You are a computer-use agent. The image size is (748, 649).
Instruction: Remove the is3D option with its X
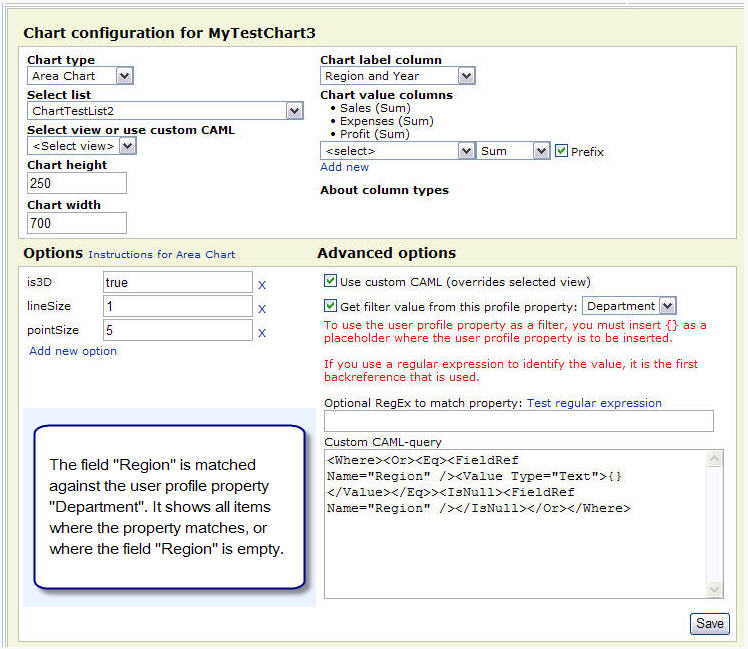click(262, 285)
